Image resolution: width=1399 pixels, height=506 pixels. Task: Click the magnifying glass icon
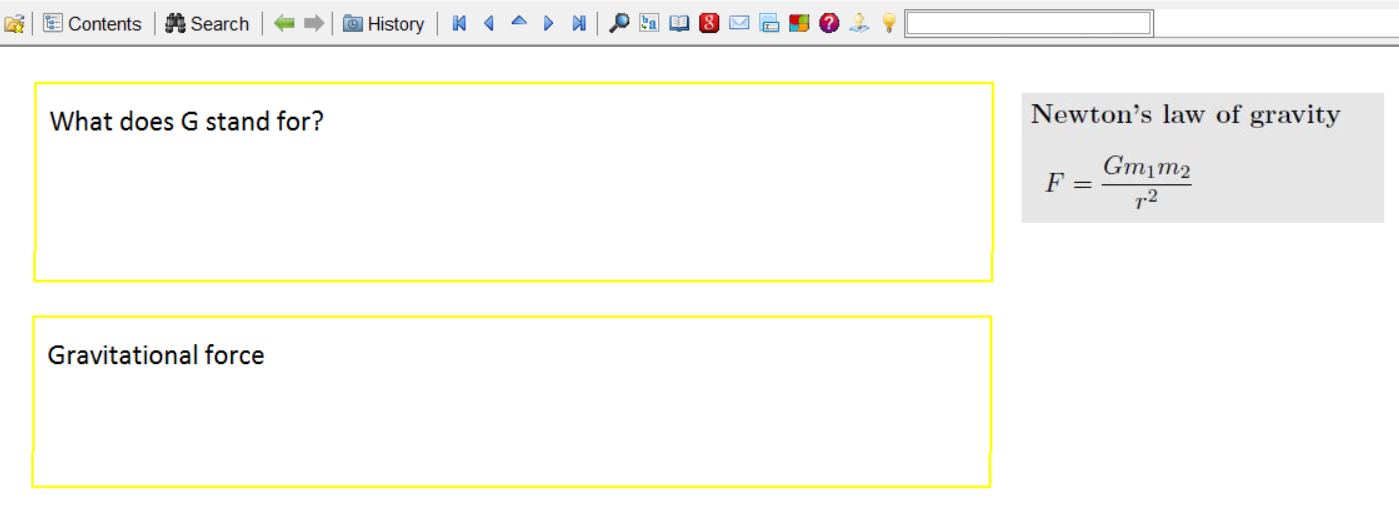coord(619,23)
